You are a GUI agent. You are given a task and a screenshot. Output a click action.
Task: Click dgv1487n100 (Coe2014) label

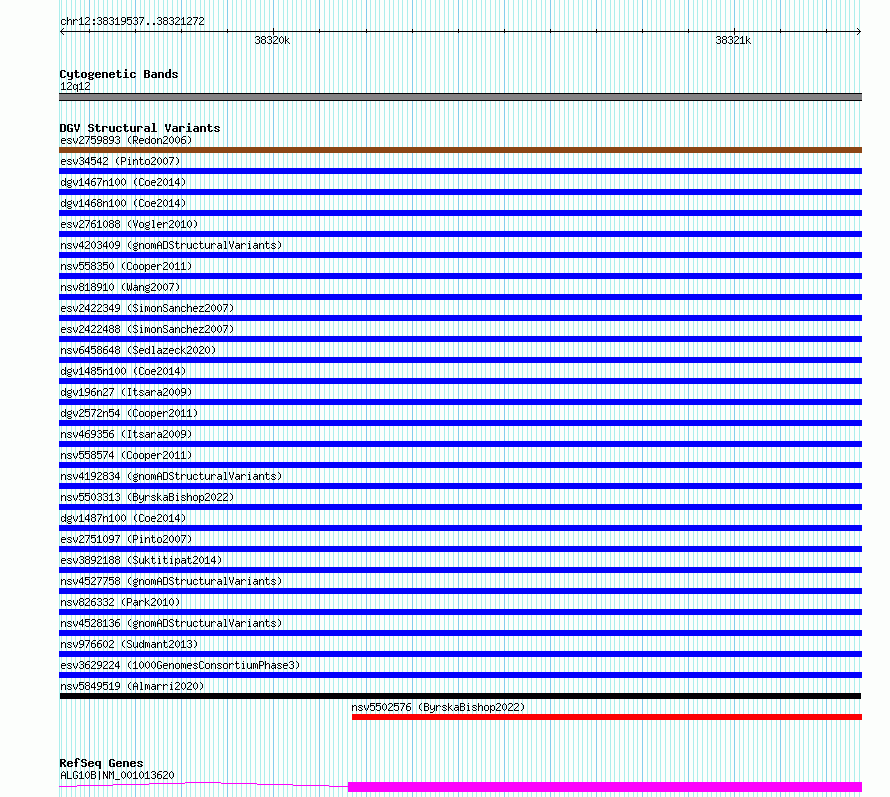[x=123, y=518]
